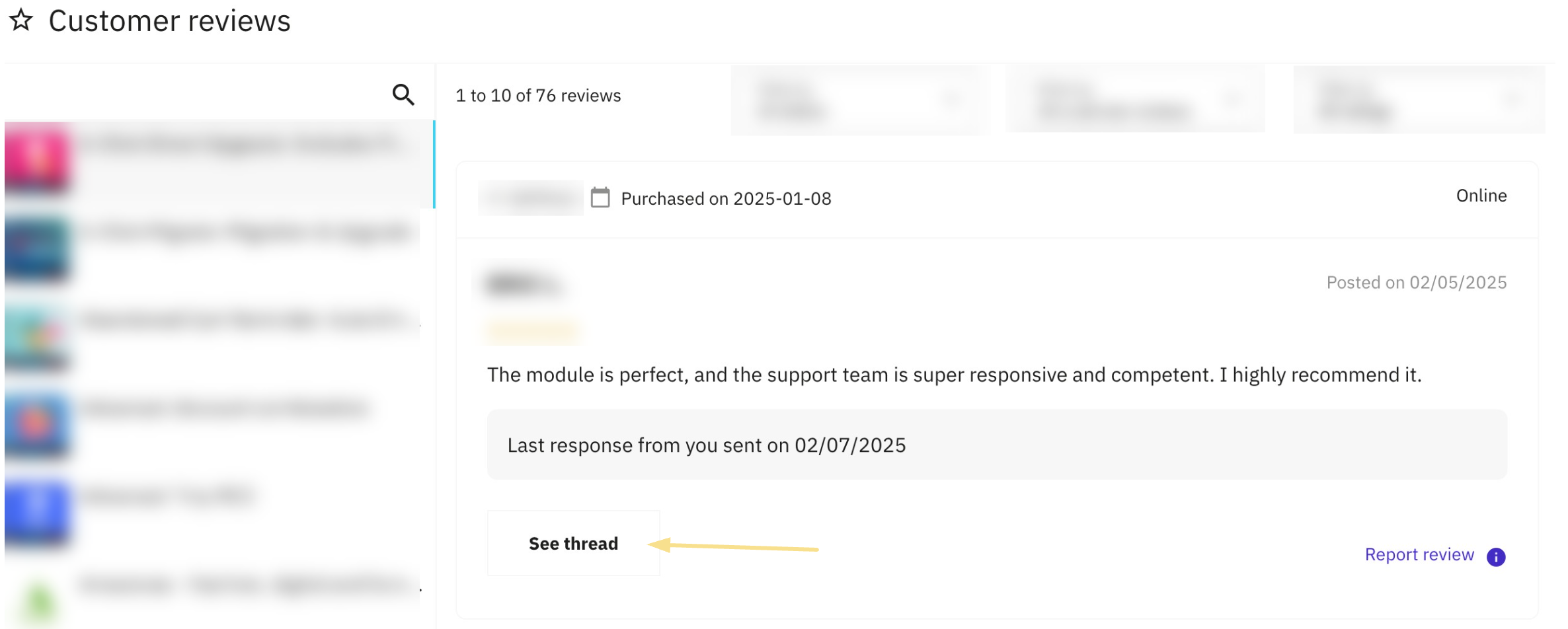
Task: Focus the product search field
Action: tap(198, 94)
